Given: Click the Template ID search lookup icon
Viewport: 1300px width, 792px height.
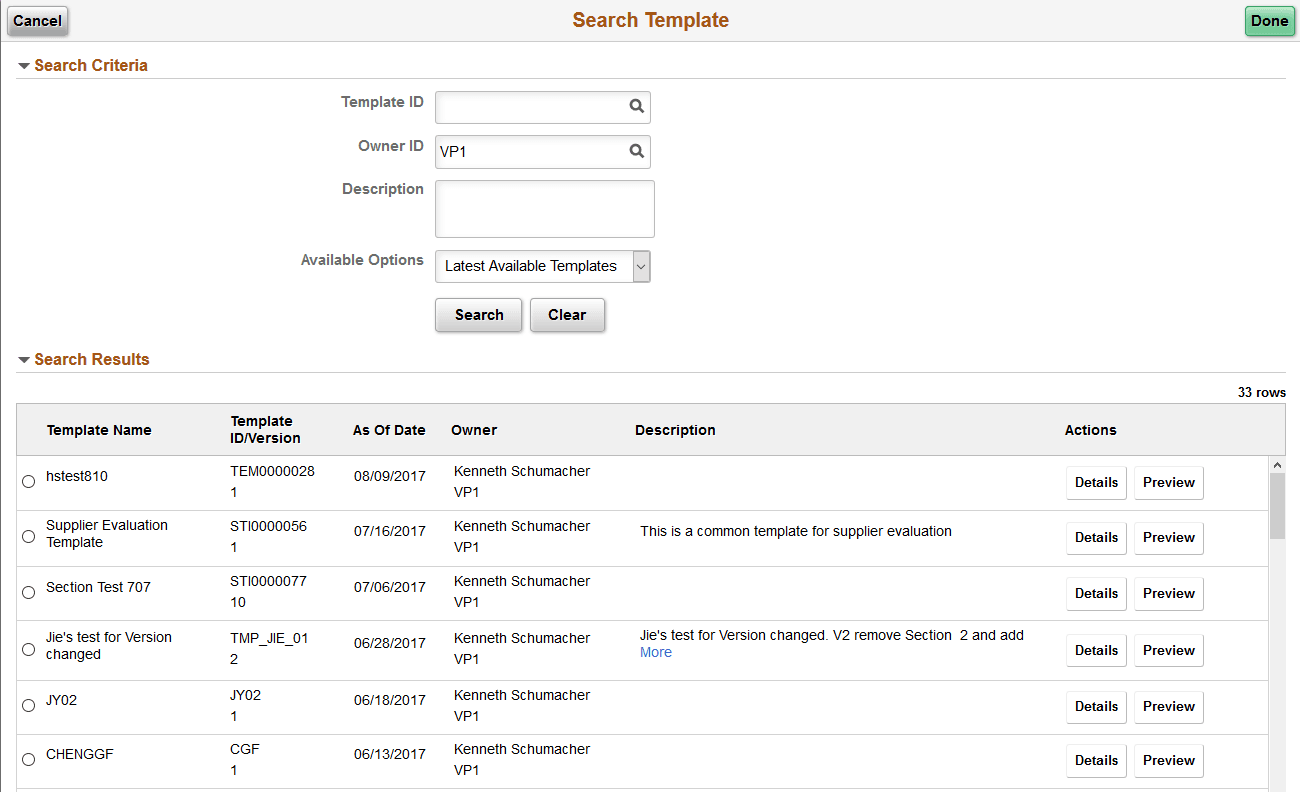Looking at the screenshot, I should (x=637, y=106).
